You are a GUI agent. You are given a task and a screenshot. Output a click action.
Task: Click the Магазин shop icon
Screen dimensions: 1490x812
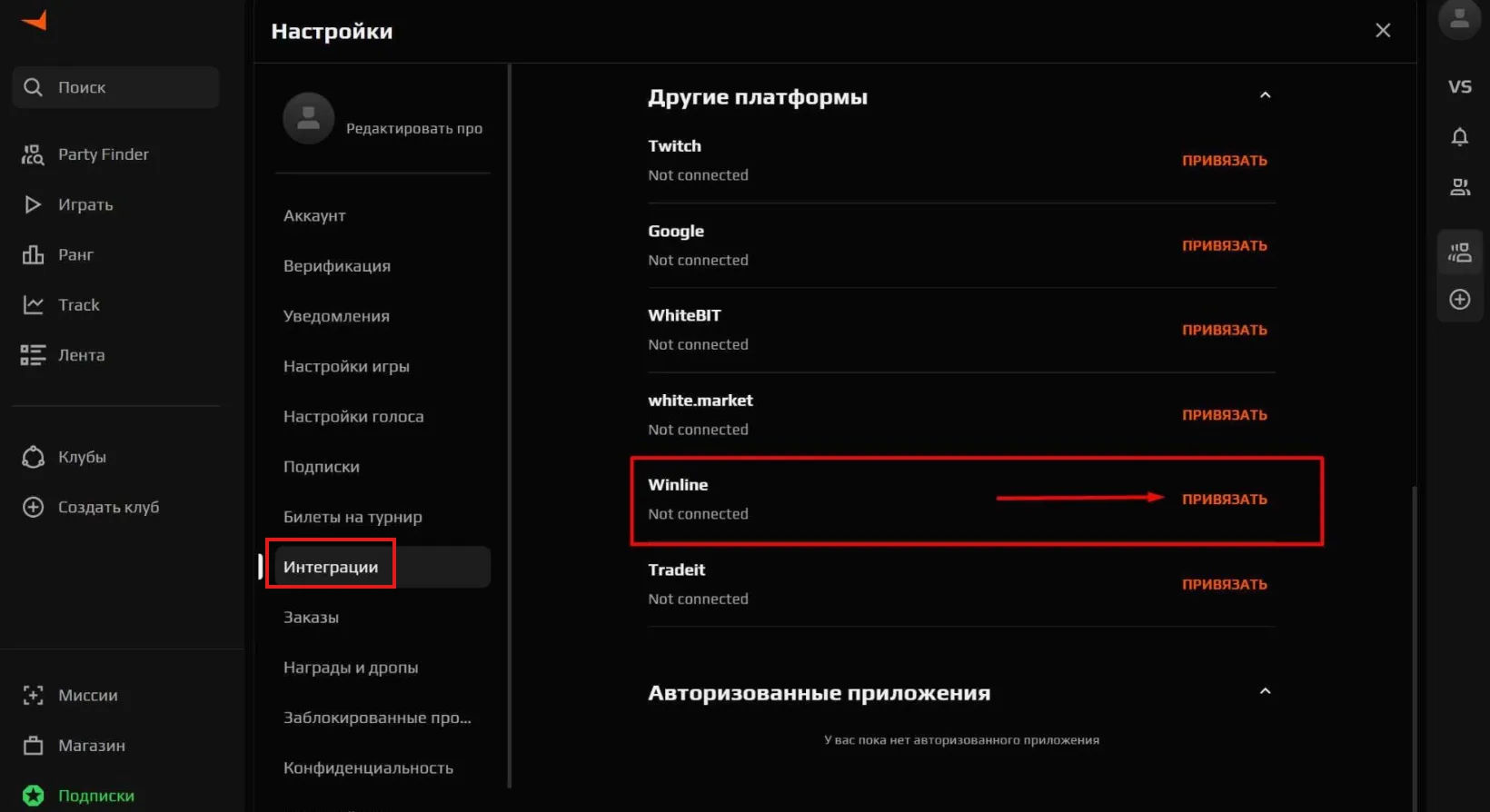click(x=33, y=746)
